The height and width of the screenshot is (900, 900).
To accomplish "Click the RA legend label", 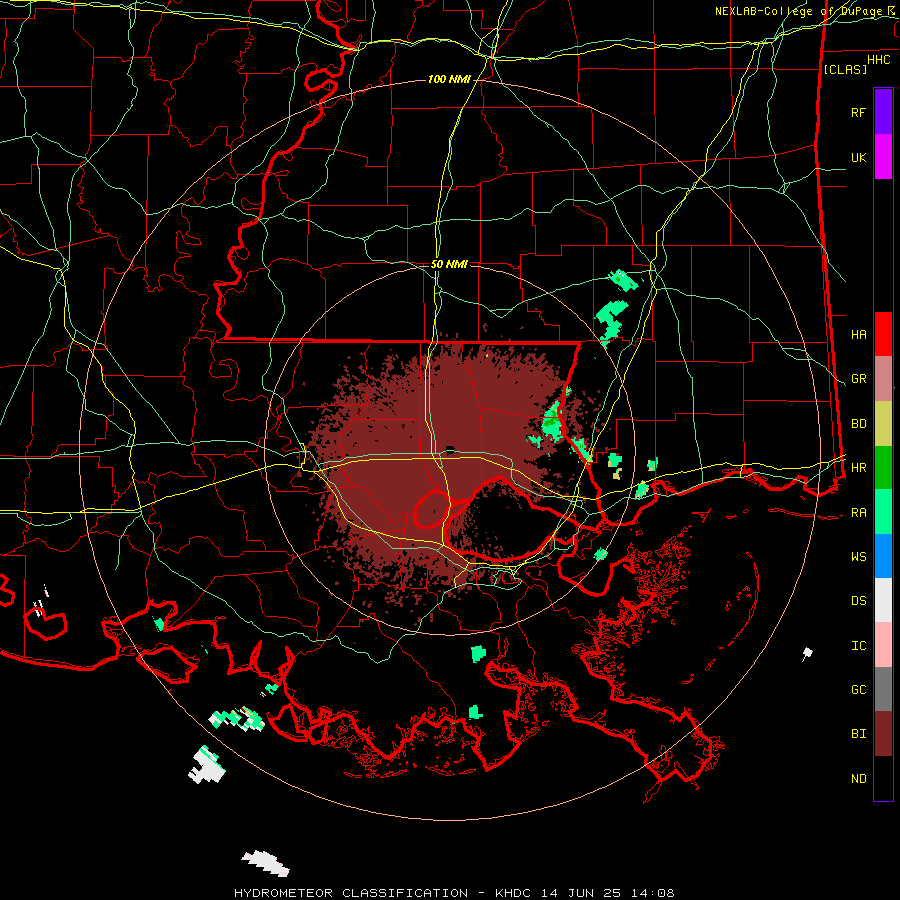I will 858,512.
